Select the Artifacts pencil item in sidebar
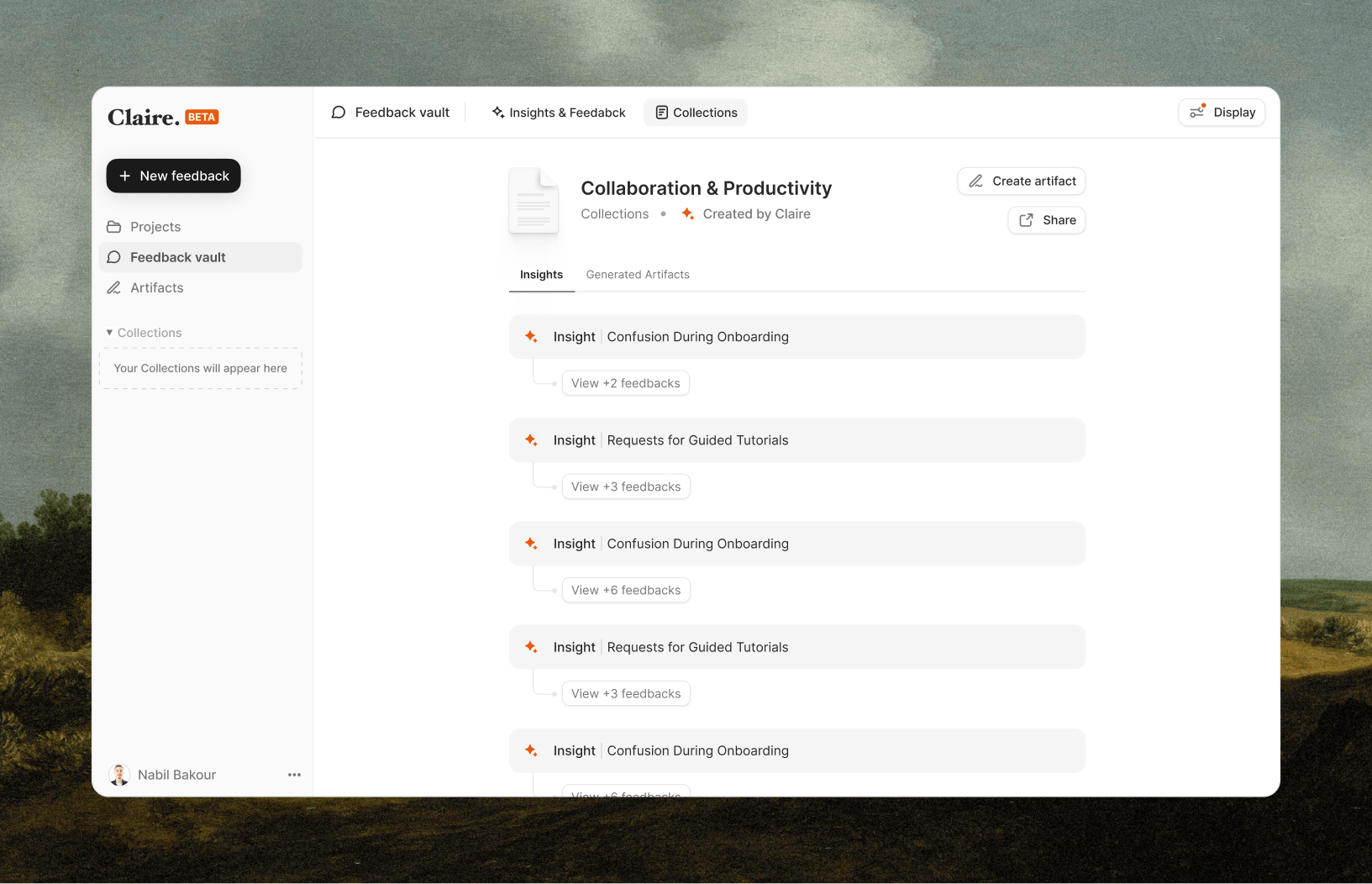Viewport: 1372px width, 884px height. [156, 287]
